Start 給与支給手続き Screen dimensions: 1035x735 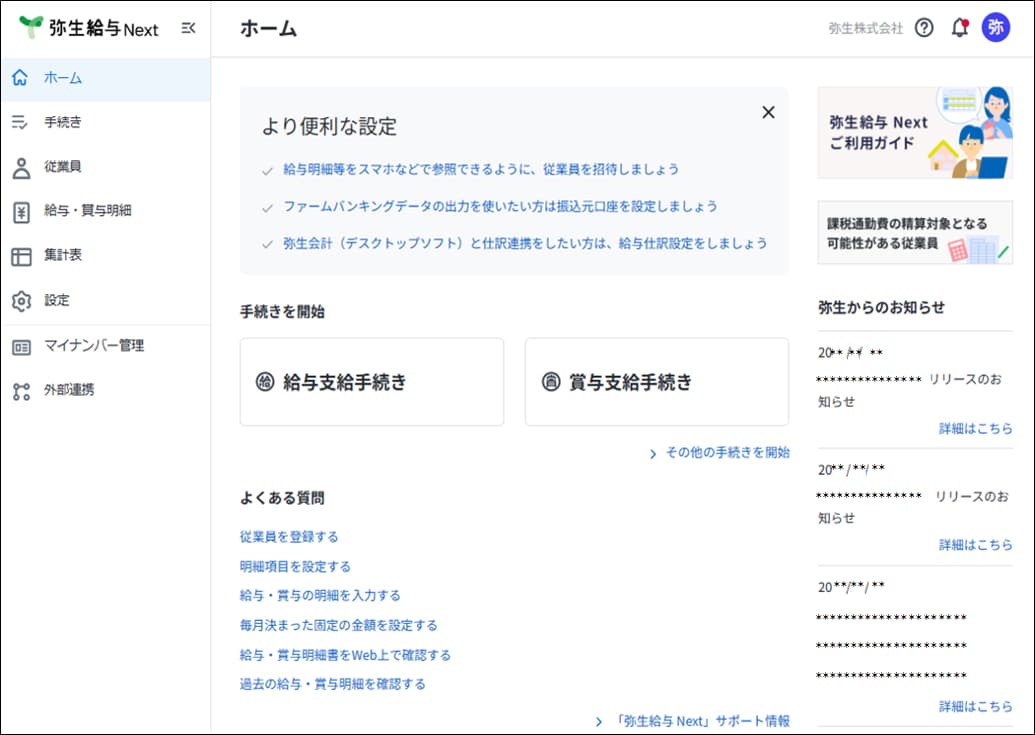click(x=372, y=382)
